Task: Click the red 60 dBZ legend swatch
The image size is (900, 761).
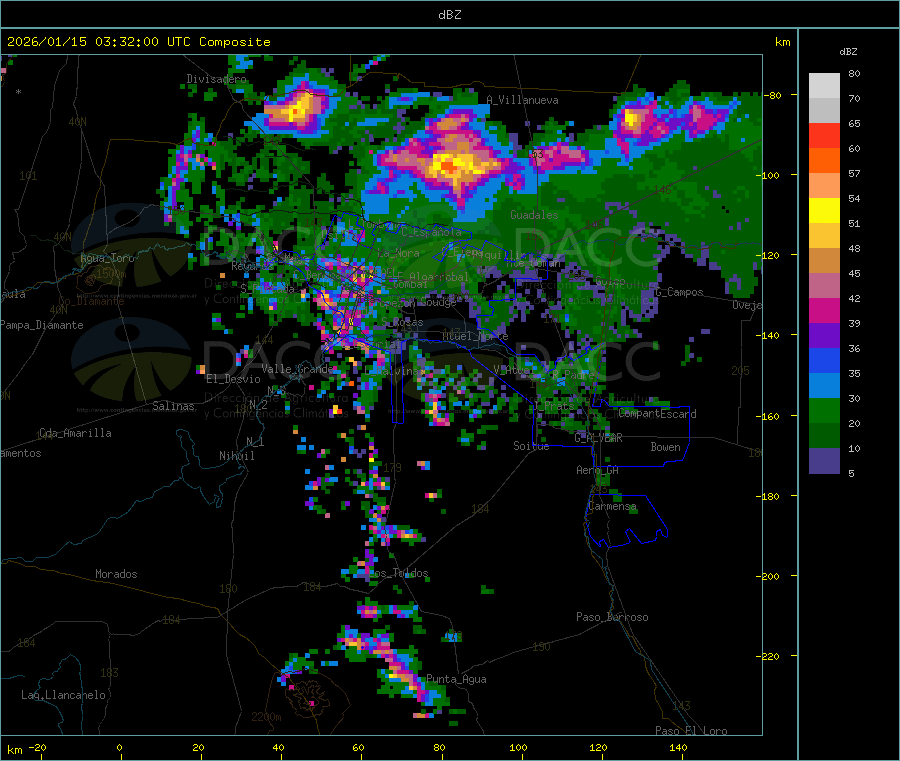Action: (824, 135)
